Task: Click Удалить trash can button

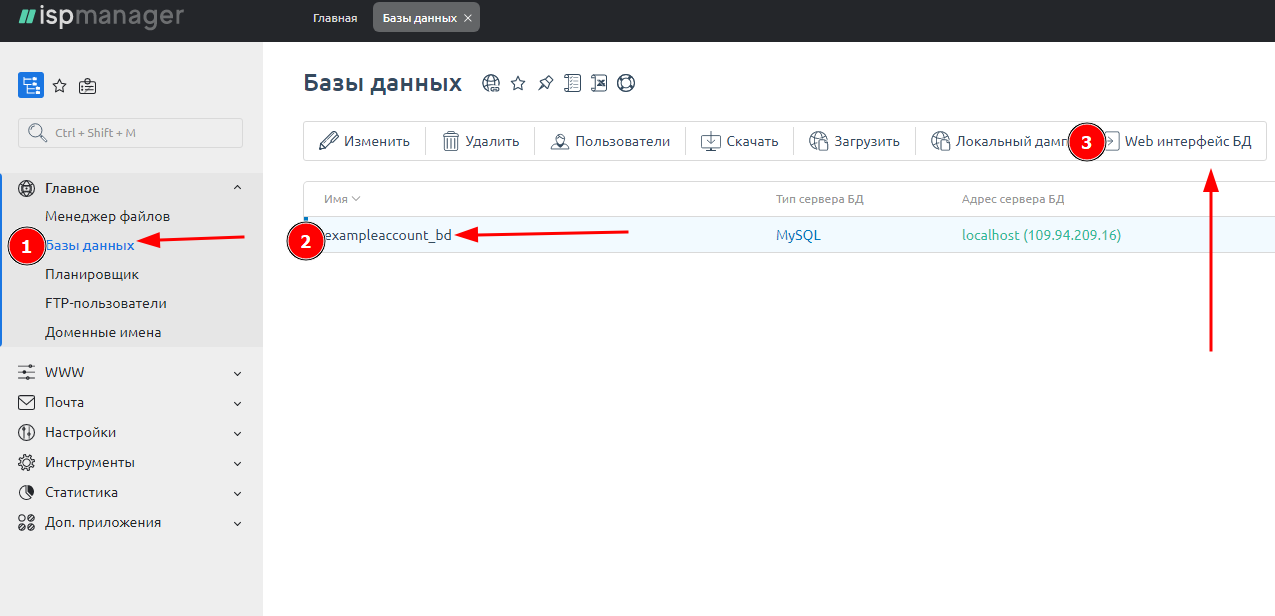Action: point(481,141)
